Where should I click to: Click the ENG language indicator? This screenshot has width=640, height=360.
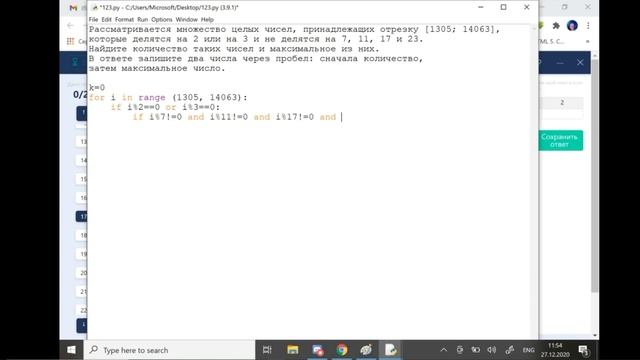tap(528, 350)
